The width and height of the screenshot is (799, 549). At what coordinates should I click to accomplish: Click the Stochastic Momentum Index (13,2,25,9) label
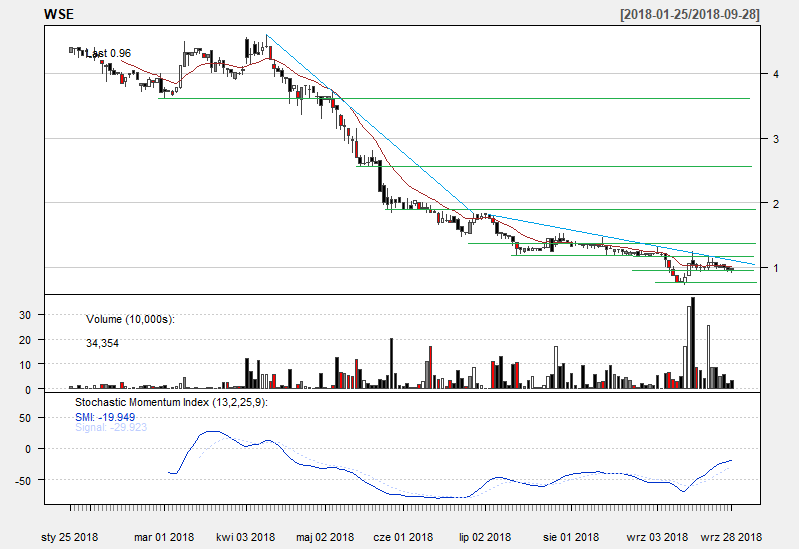(171, 402)
